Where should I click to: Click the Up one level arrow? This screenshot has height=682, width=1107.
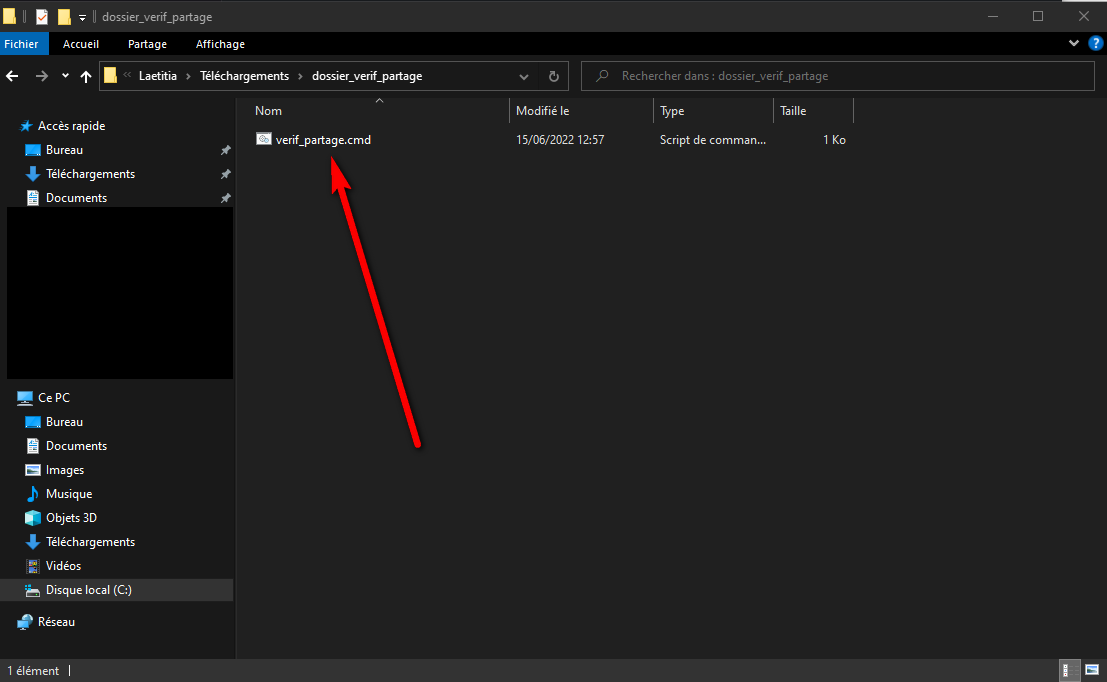point(86,76)
